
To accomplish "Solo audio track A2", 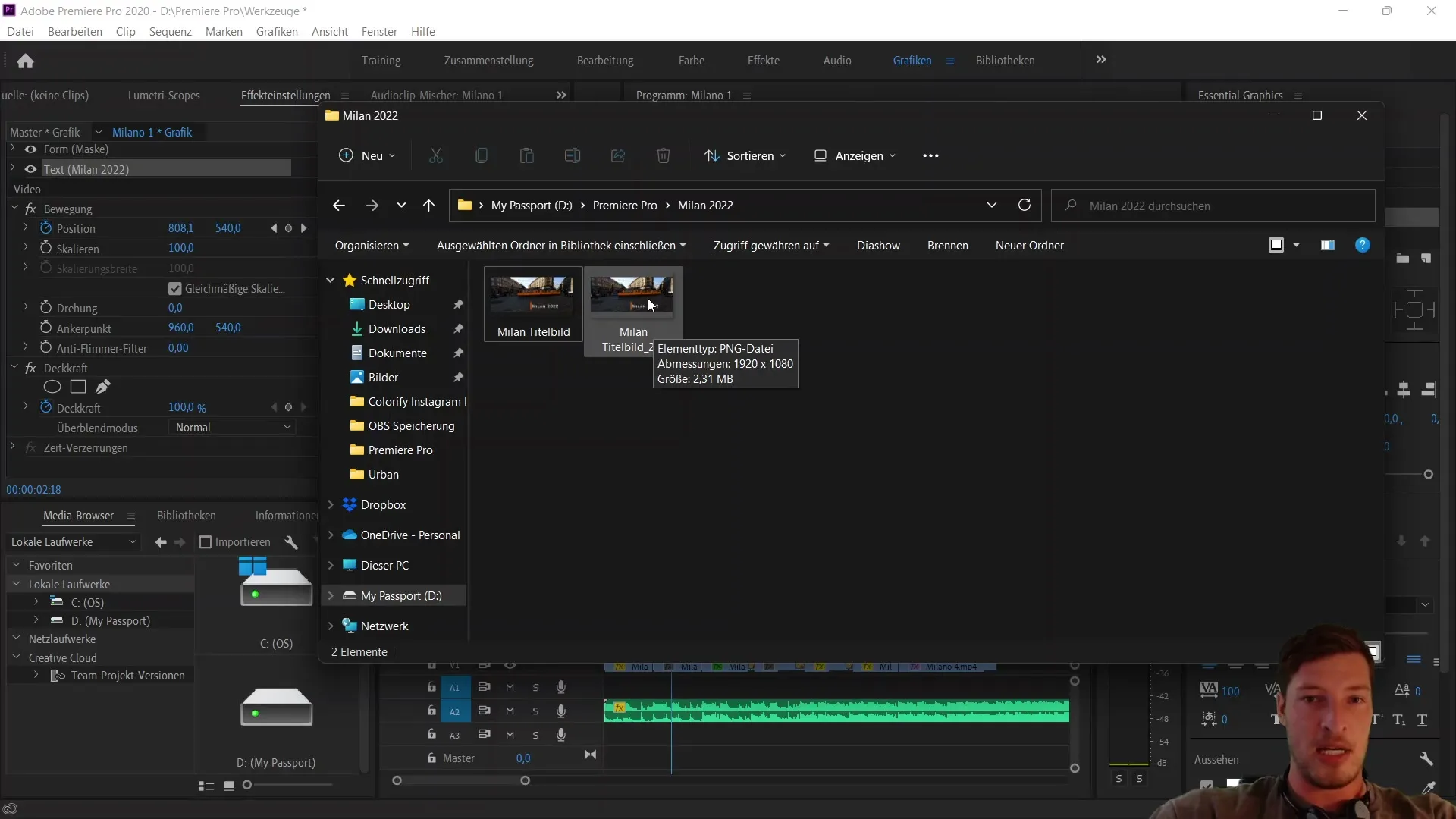I will coord(535,711).
